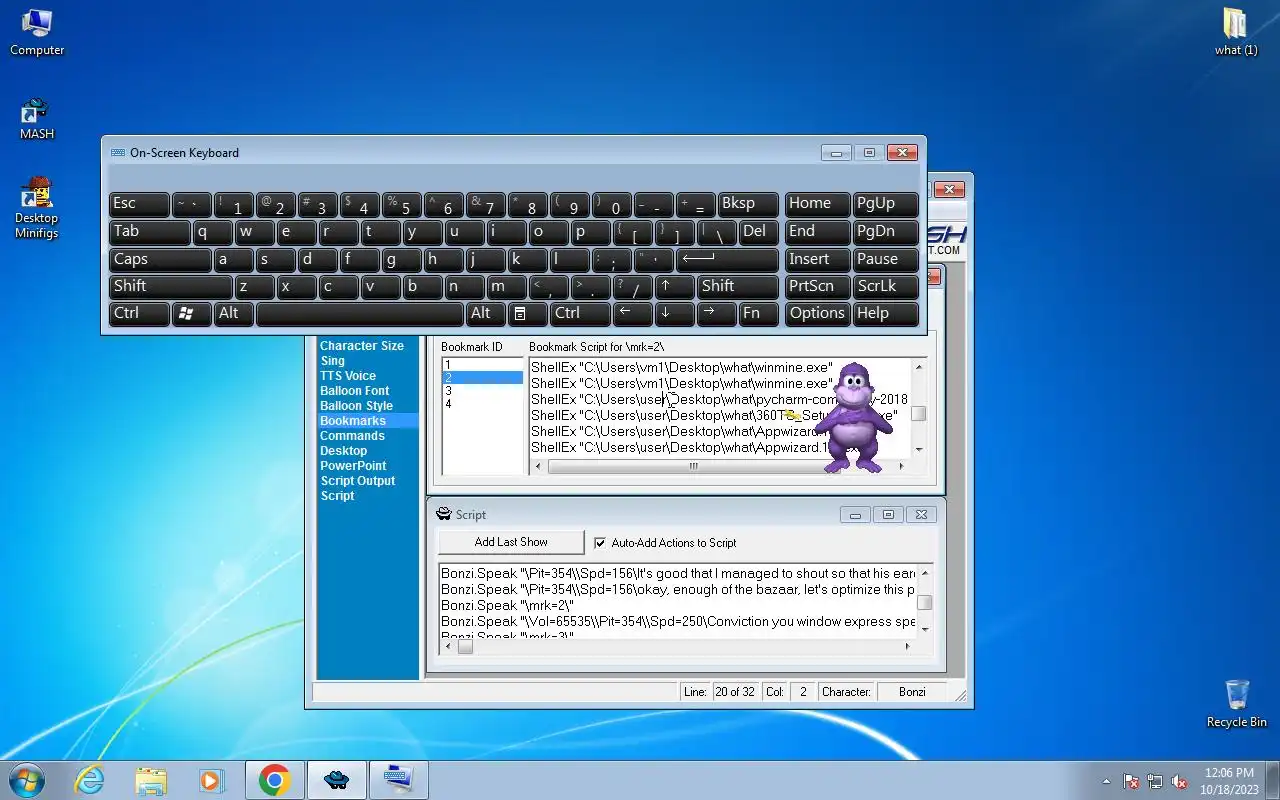Image resolution: width=1280 pixels, height=800 pixels.
Task: Click Help key on On-Screen Keyboard
Action: (886, 313)
